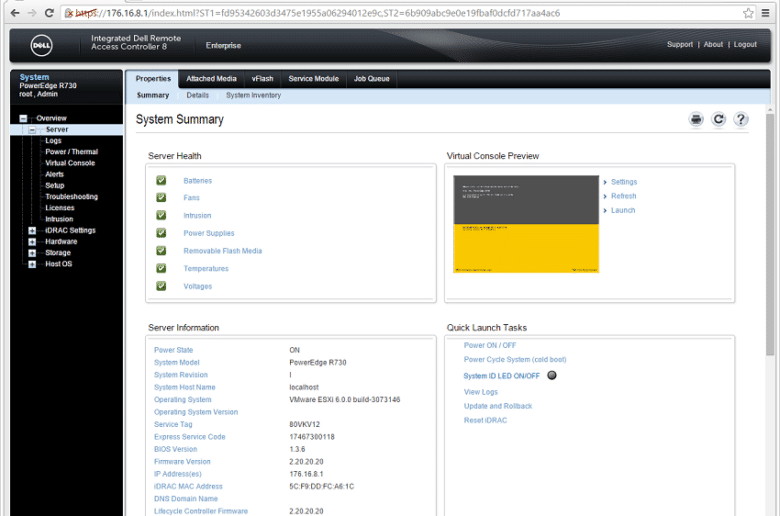Open Troubleshooting in the sidebar
Screen dimensions: 780x516
click(72, 197)
